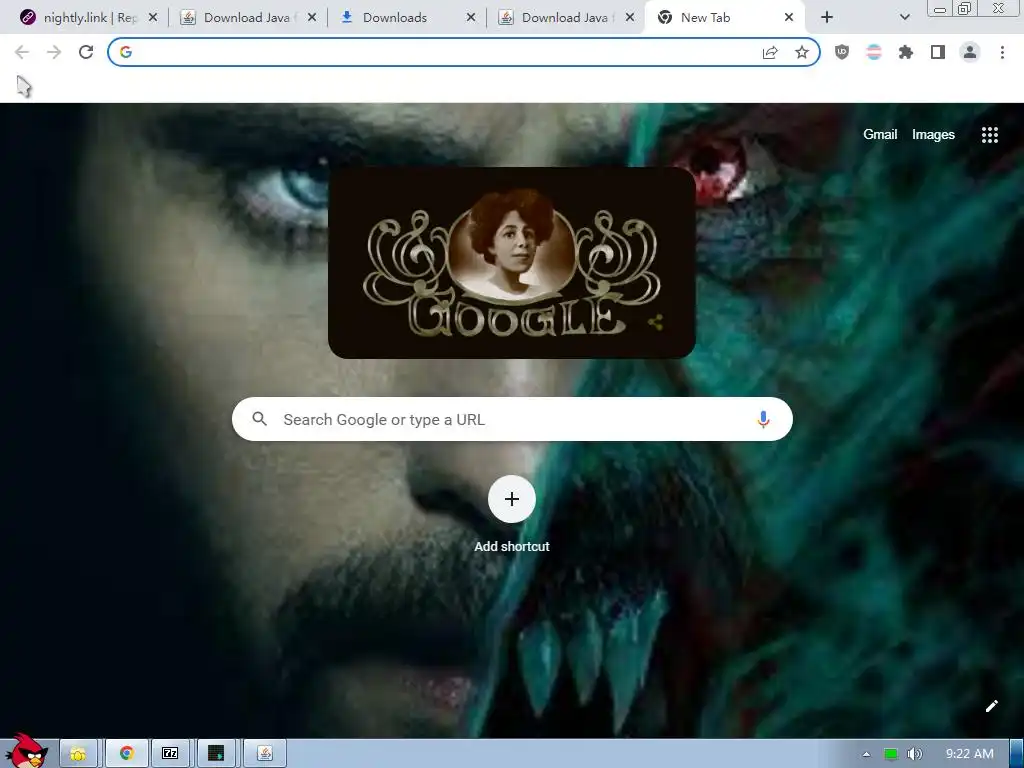Open the Angry Birds start button
Image resolution: width=1024 pixels, height=768 pixels.
pyautogui.click(x=26, y=752)
